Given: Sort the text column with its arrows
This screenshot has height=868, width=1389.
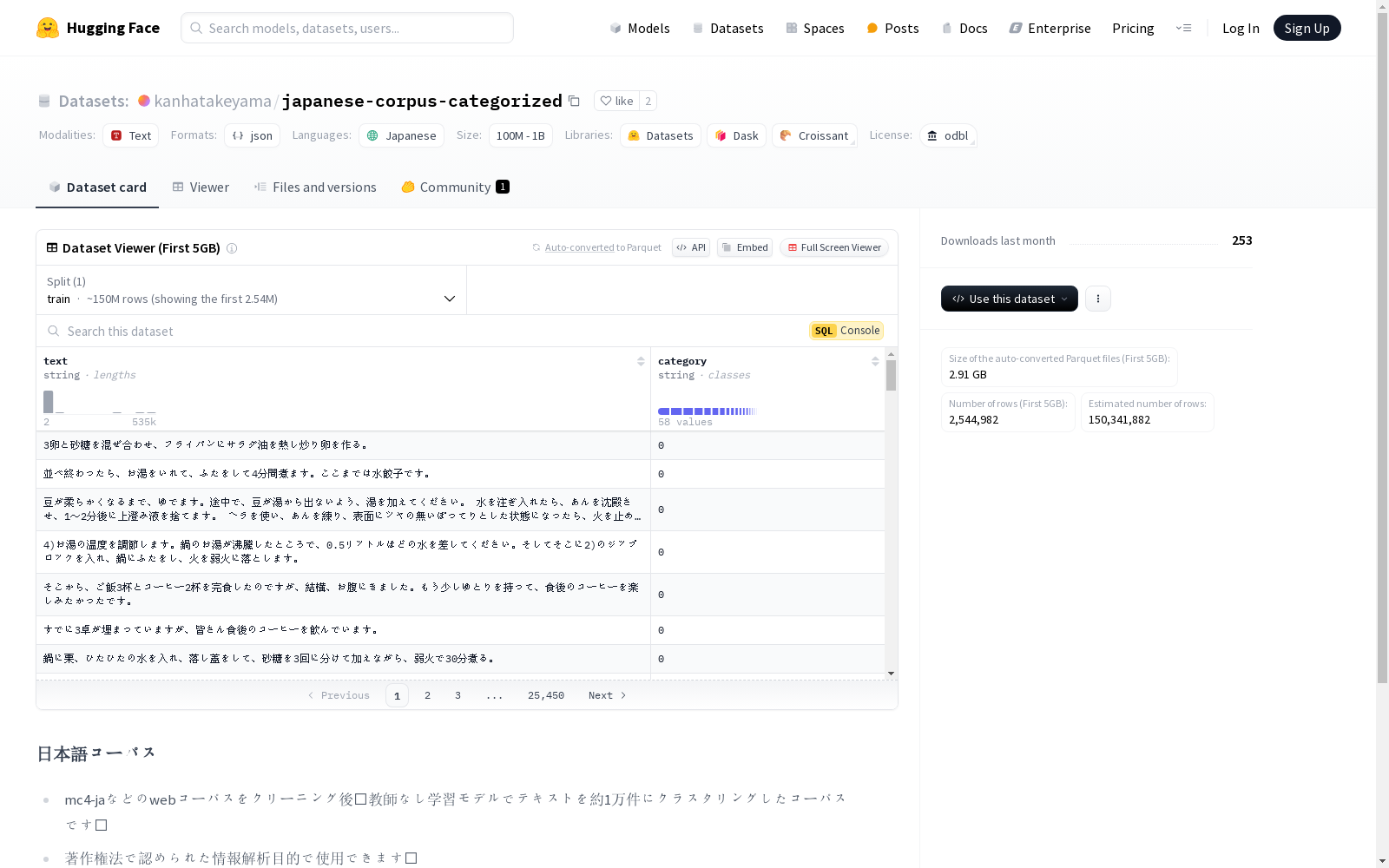Looking at the screenshot, I should coord(641,361).
